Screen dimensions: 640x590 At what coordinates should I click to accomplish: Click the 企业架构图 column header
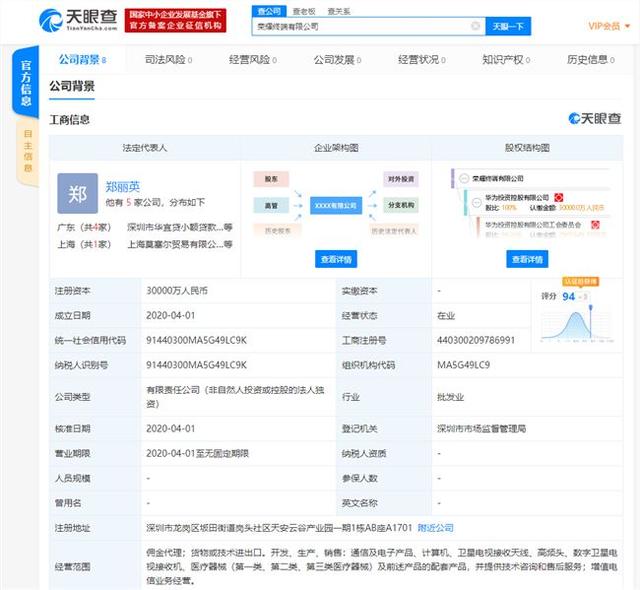[x=336, y=148]
